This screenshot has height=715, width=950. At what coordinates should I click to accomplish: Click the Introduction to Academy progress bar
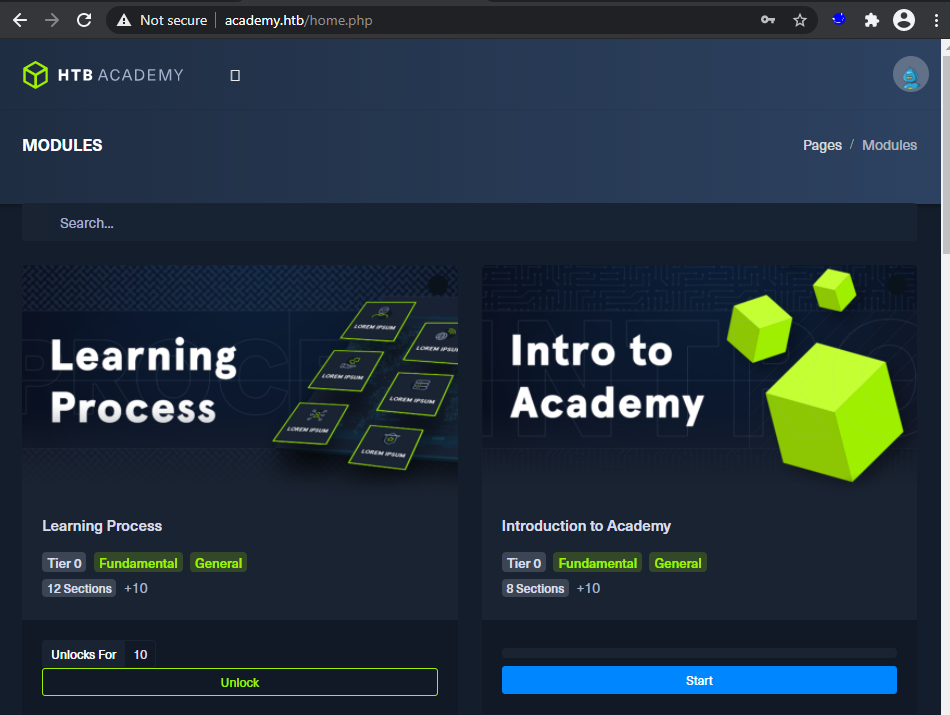699,653
